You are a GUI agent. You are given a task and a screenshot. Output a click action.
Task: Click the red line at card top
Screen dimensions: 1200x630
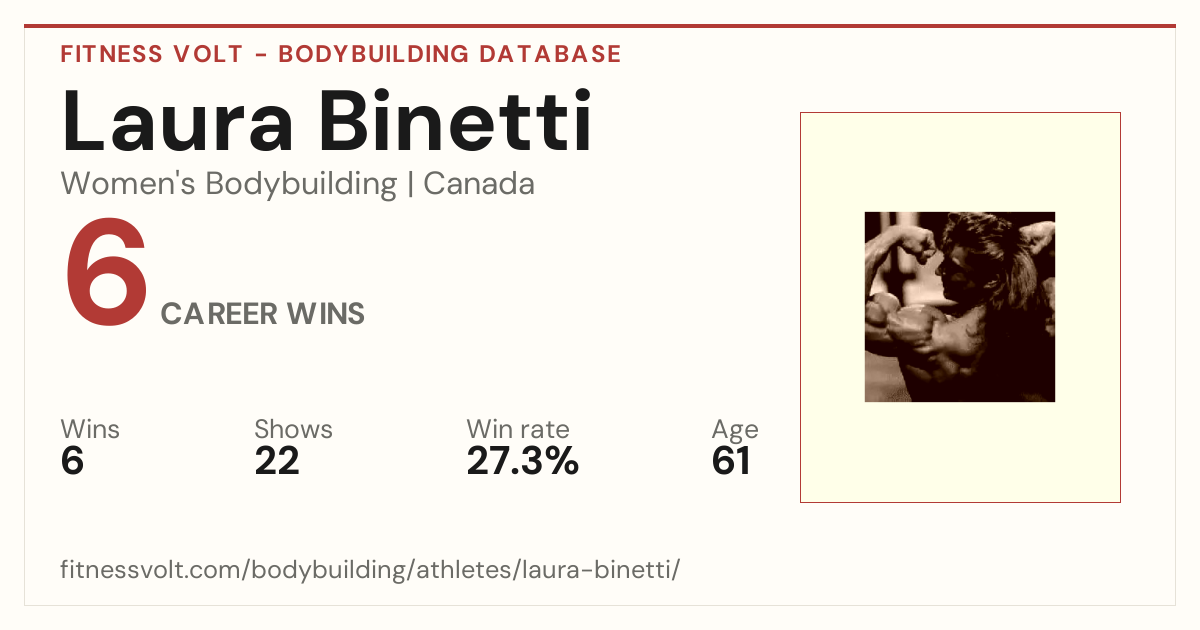tap(600, 26)
